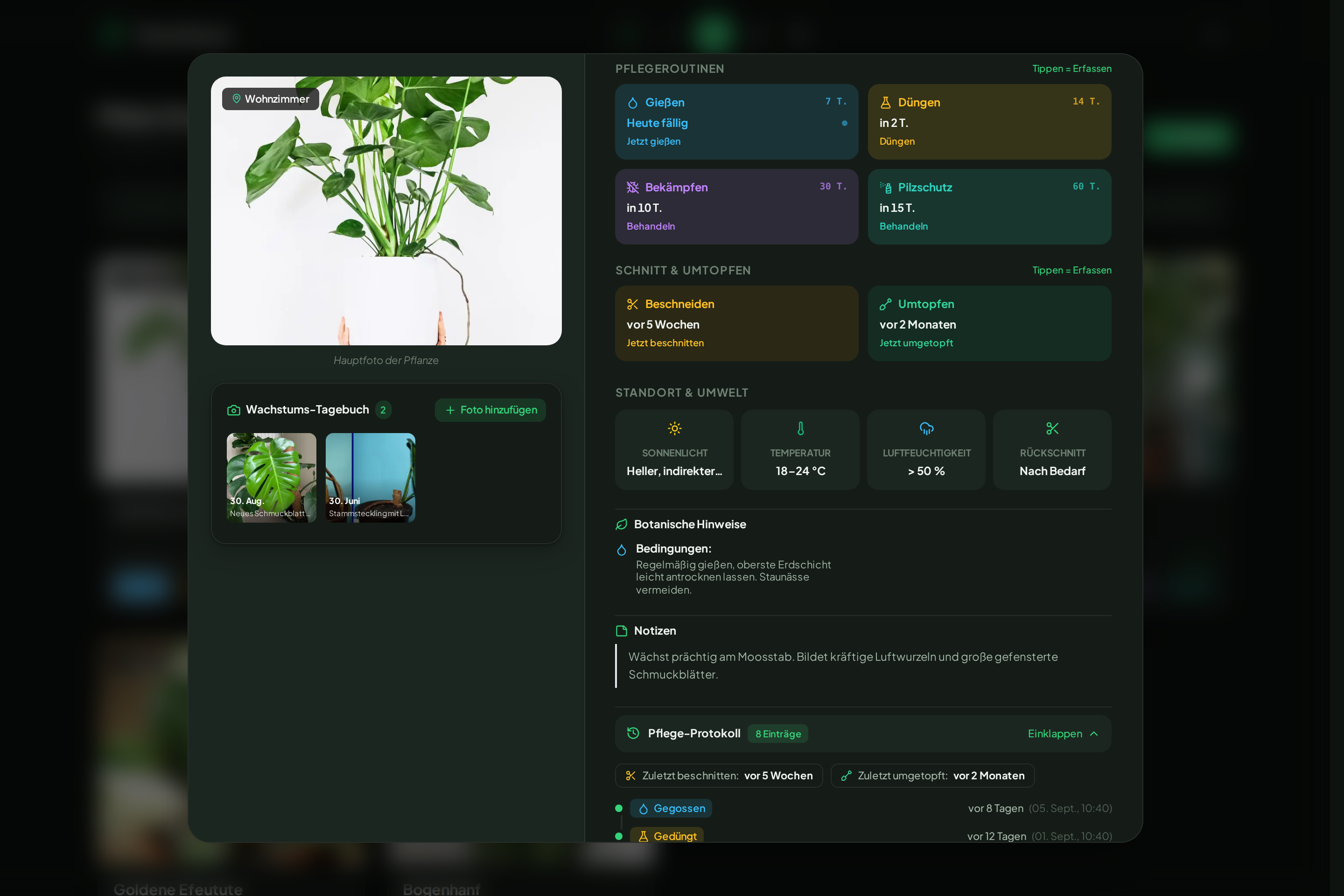This screenshot has height=896, width=1344.
Task: Click Jetzt beschnitten link
Action: [665, 343]
